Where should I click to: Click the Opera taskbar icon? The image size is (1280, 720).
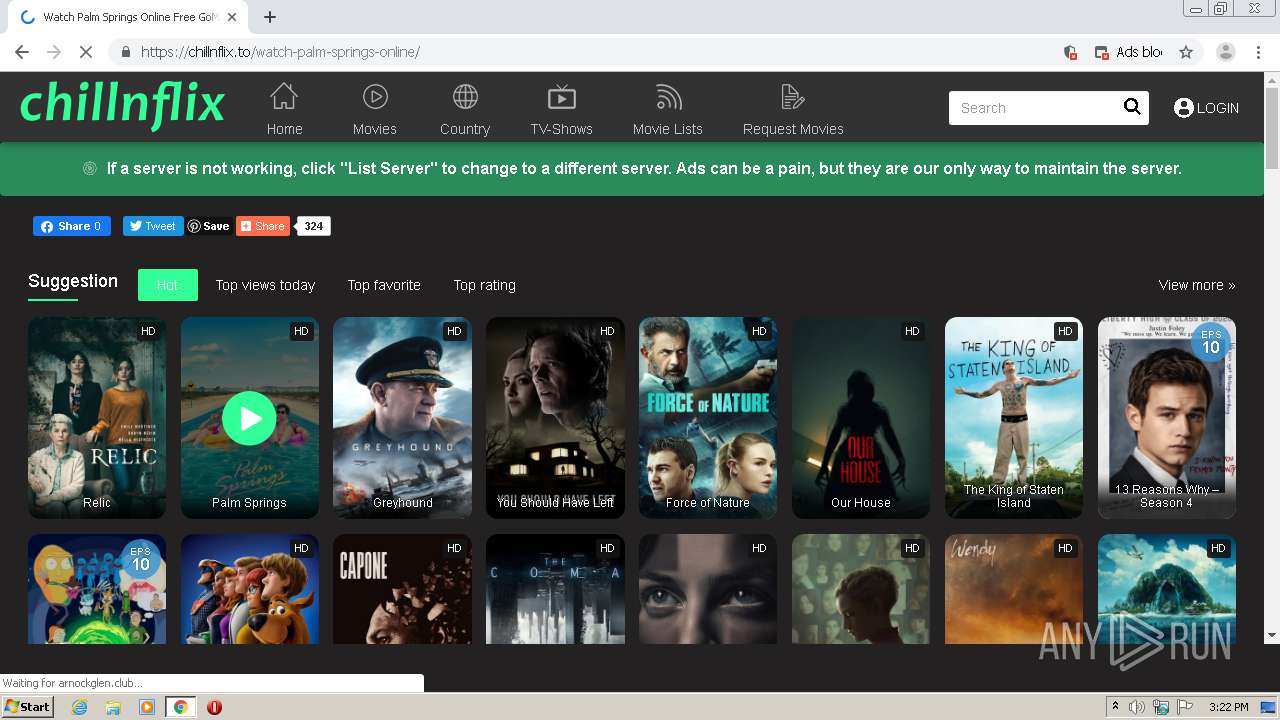click(214, 707)
